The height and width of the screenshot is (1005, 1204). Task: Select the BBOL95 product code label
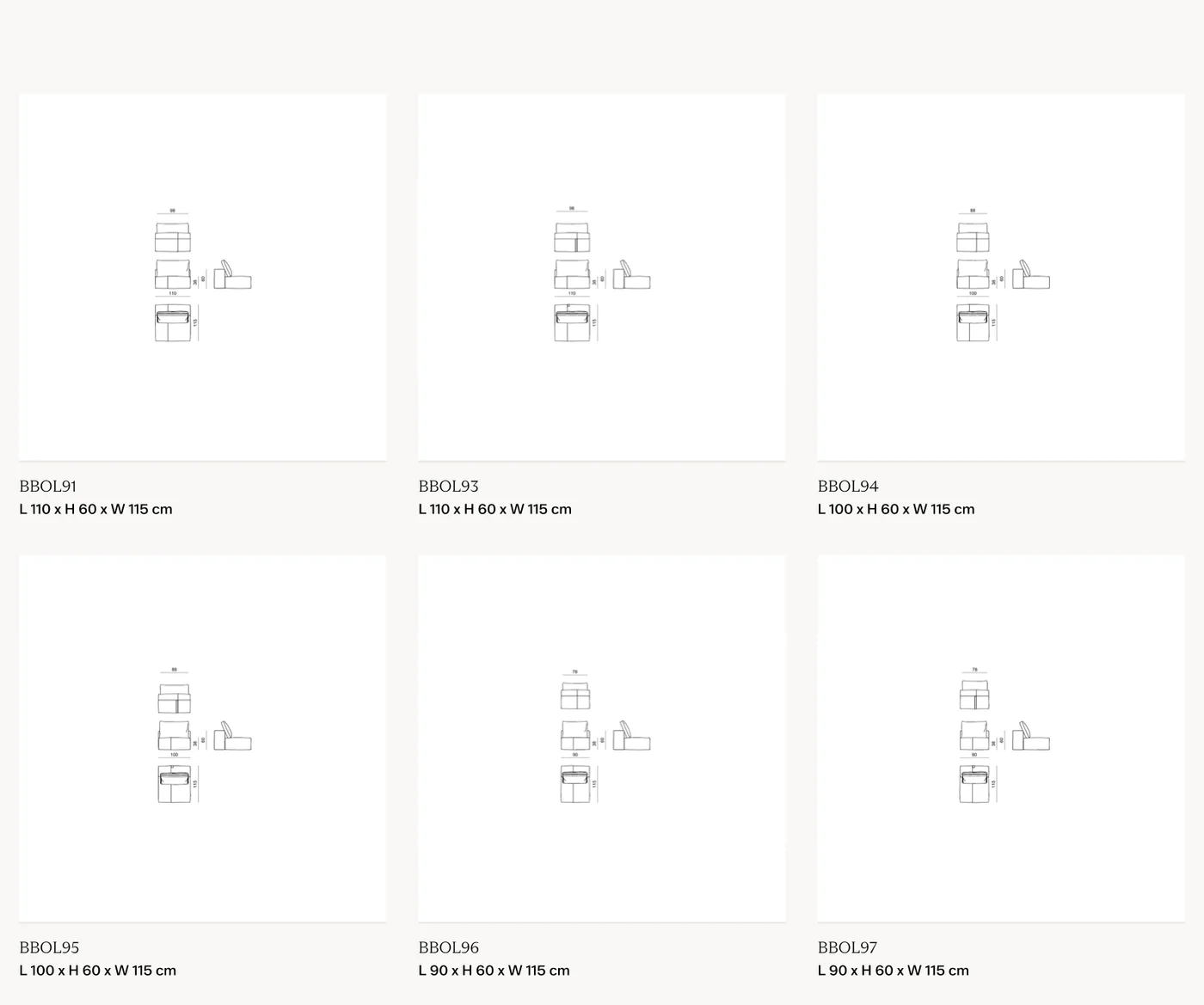pos(49,948)
